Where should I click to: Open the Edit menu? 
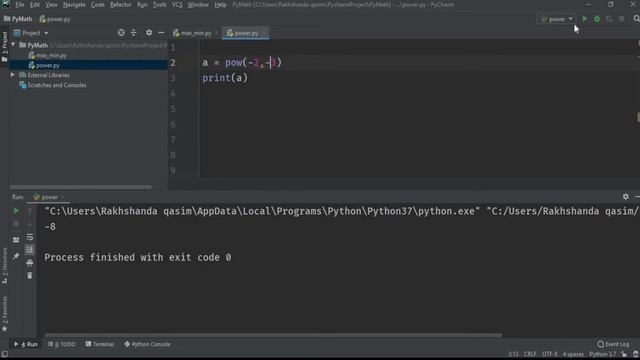pos(35,5)
